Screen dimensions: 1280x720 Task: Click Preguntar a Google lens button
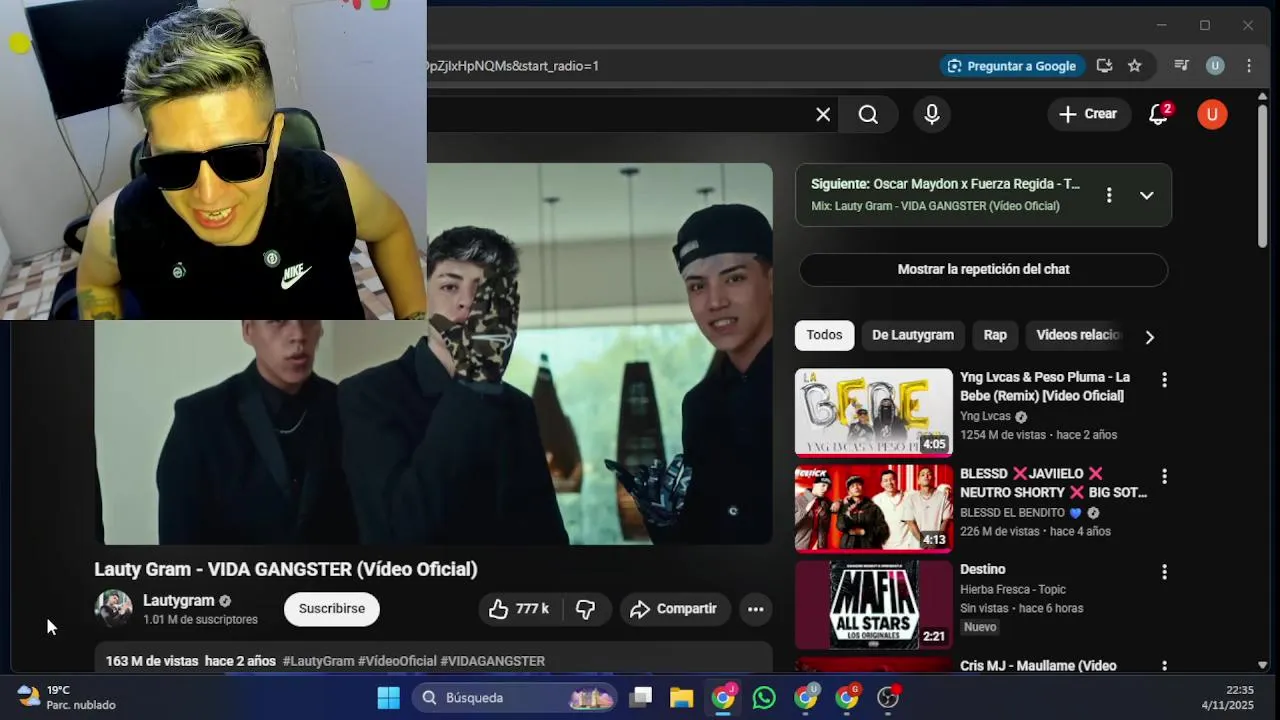pos(1012,66)
